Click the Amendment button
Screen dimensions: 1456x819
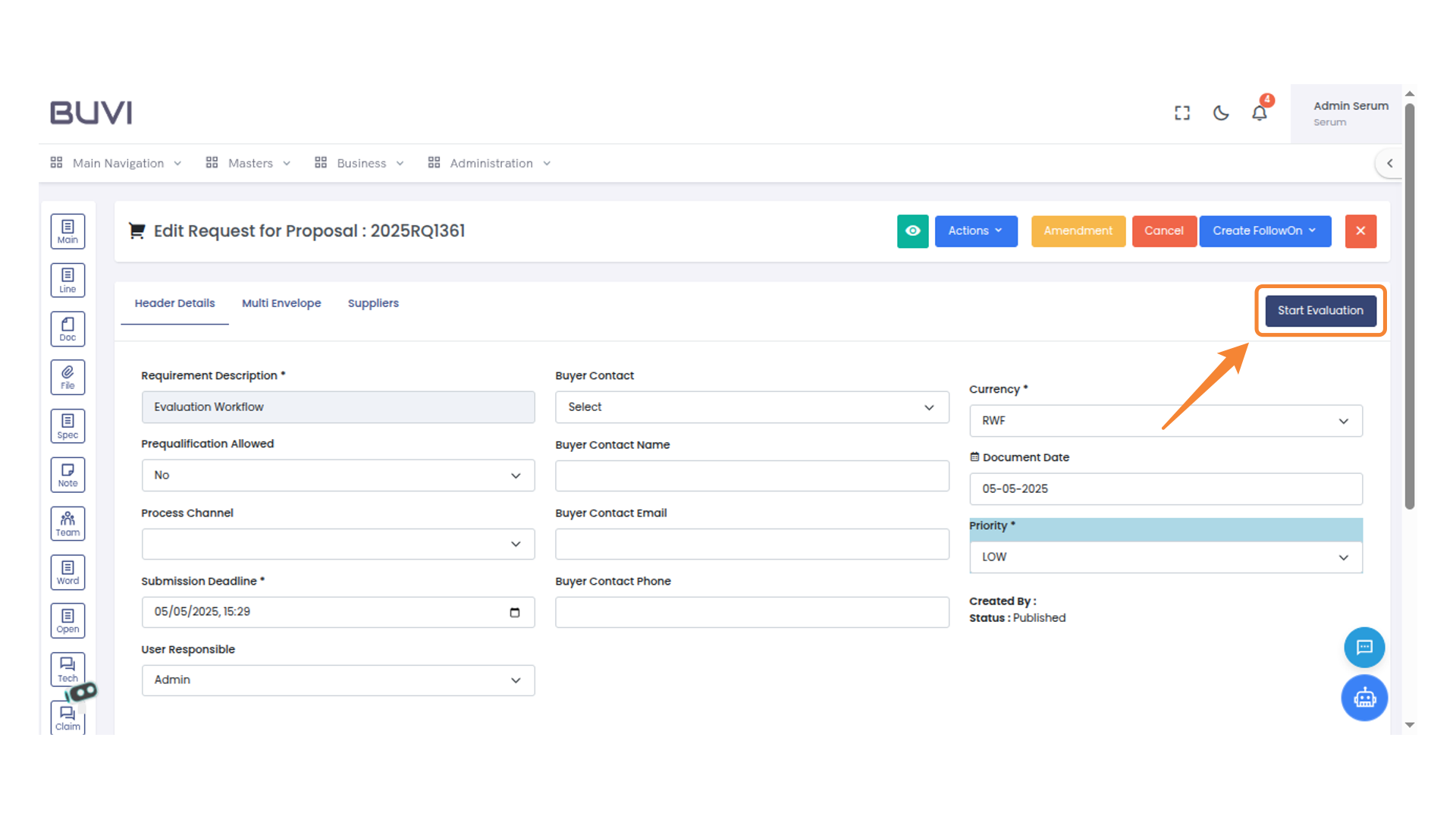(x=1078, y=231)
